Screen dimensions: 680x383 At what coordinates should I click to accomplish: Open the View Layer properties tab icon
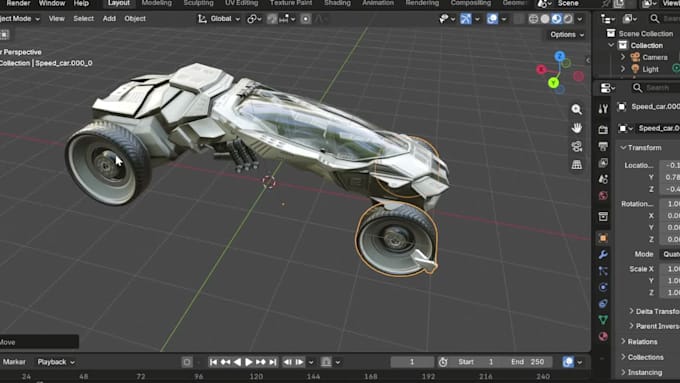tap(603, 163)
